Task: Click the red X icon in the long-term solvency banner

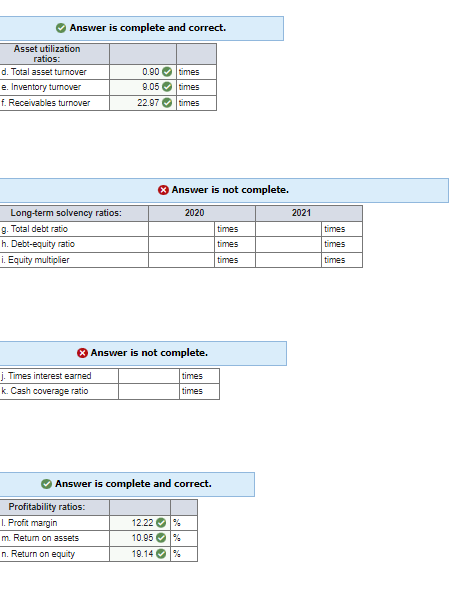Action: coord(163,190)
